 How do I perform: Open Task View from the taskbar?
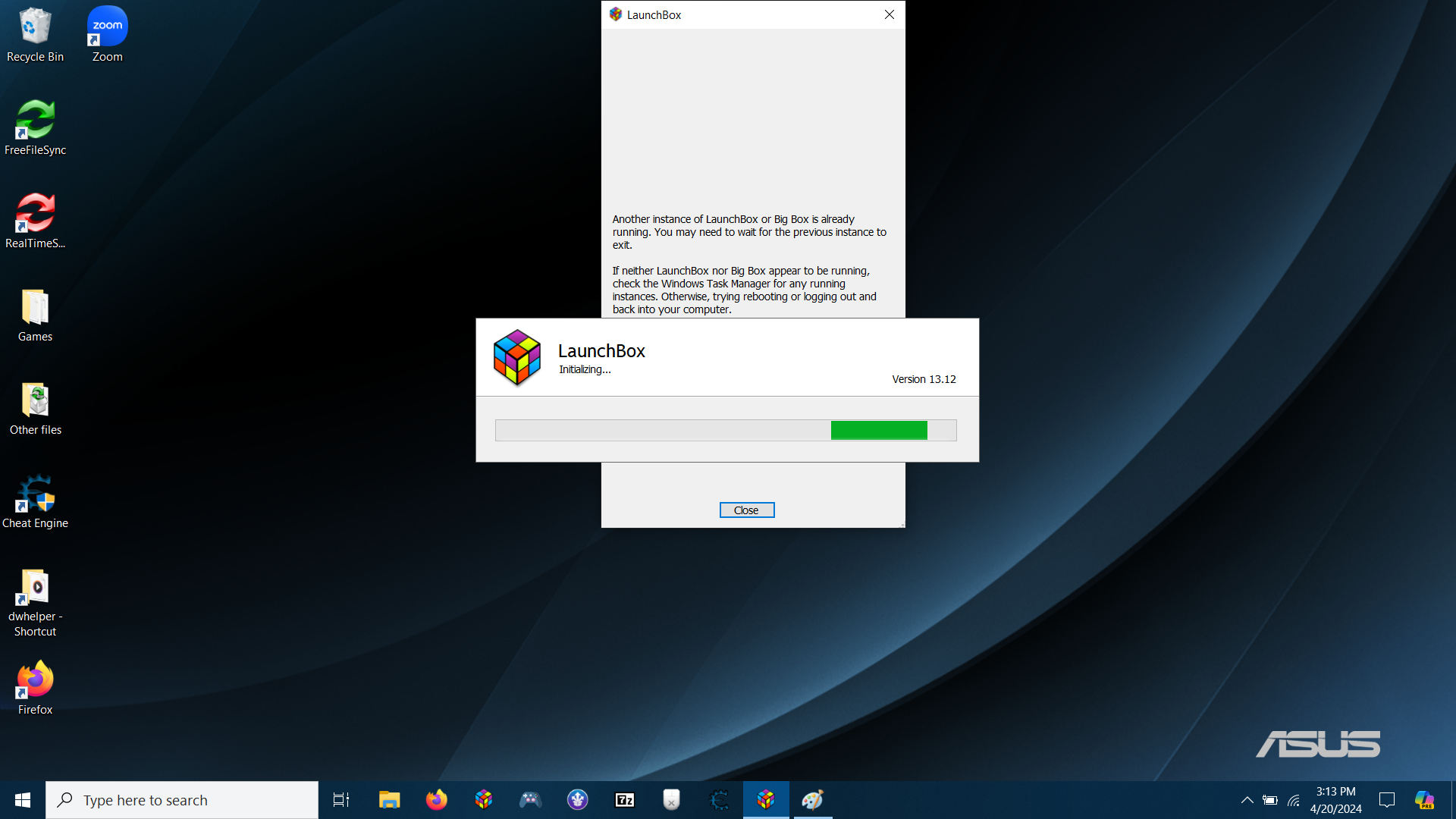341,800
